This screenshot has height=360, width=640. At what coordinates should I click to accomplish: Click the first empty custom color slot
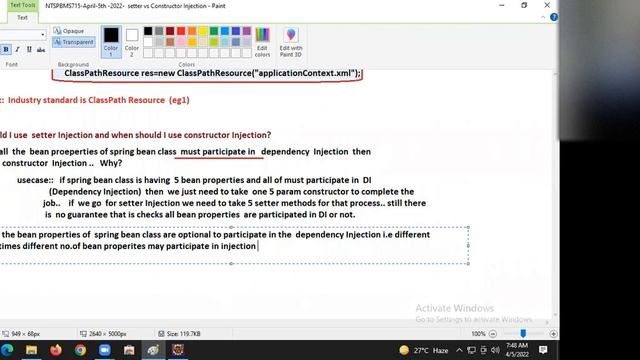[148, 53]
